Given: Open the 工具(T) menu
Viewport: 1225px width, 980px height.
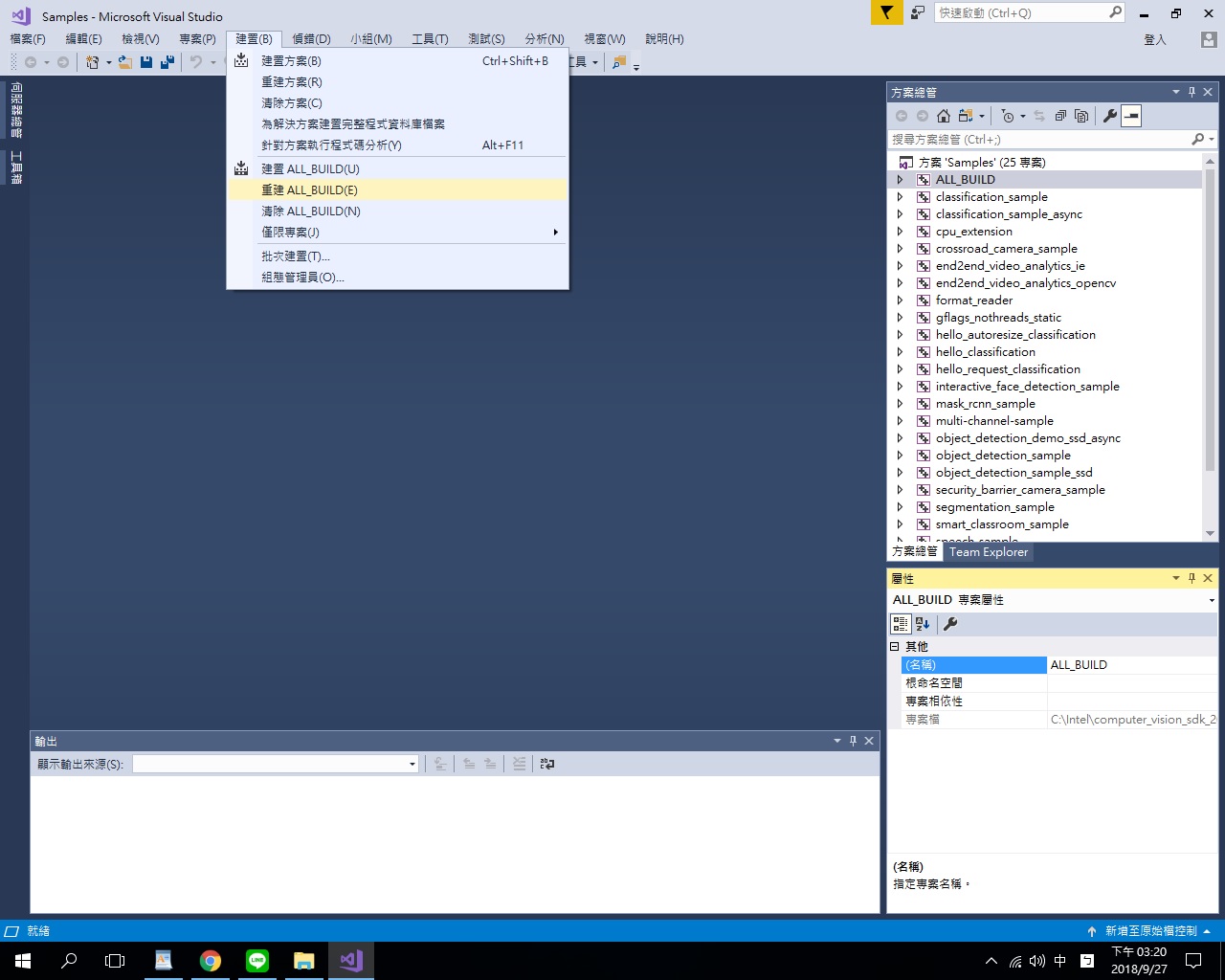Looking at the screenshot, I should [x=430, y=39].
